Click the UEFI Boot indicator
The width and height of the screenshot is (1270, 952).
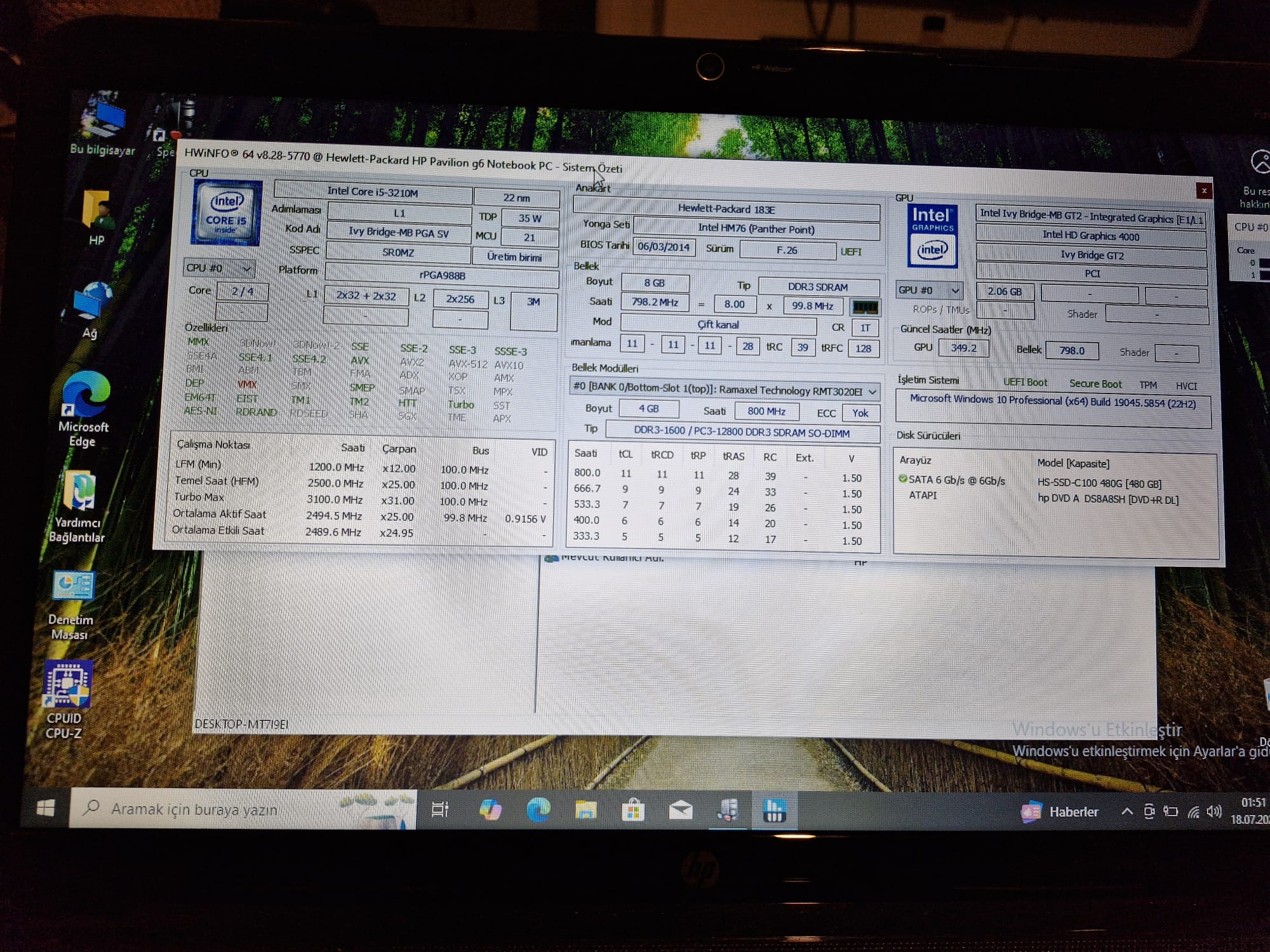tap(1025, 382)
